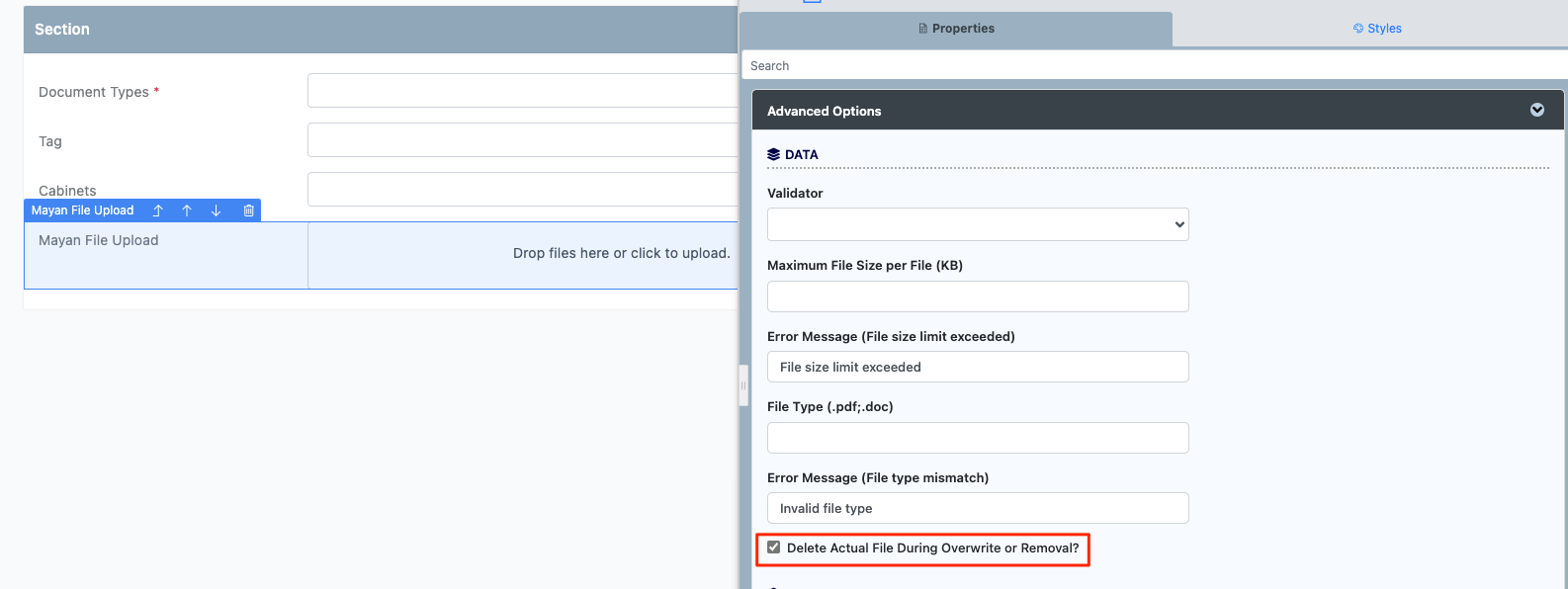The width and height of the screenshot is (1568, 589).
Task: Open the Validator dropdown
Action: (978, 224)
